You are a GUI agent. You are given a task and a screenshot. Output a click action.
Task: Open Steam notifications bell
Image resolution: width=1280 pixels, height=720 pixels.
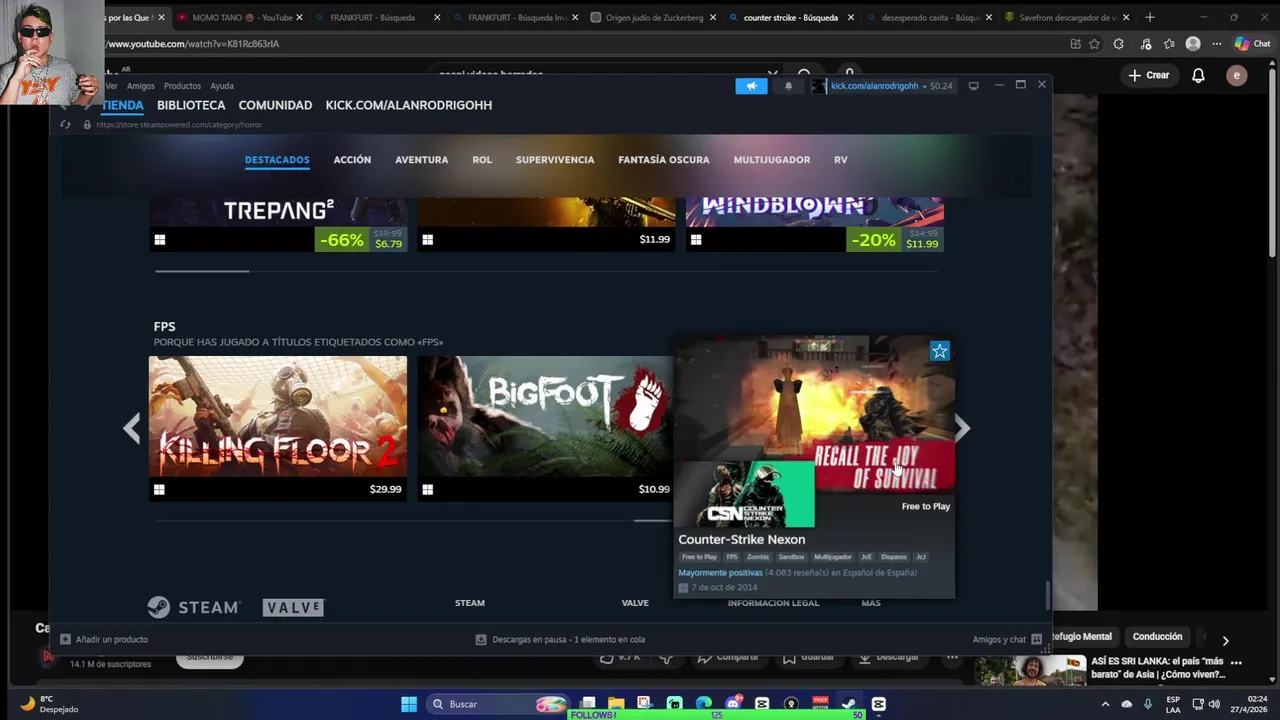point(788,86)
